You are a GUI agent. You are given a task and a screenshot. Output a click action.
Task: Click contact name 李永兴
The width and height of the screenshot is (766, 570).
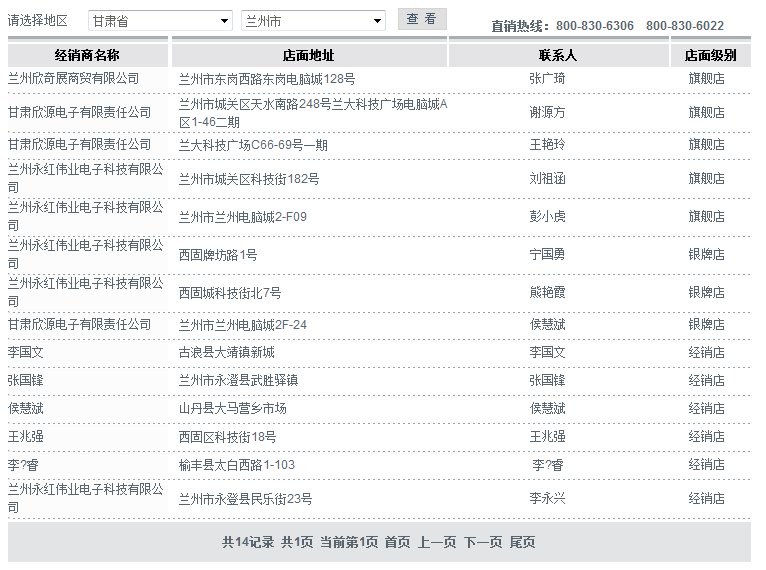click(547, 498)
